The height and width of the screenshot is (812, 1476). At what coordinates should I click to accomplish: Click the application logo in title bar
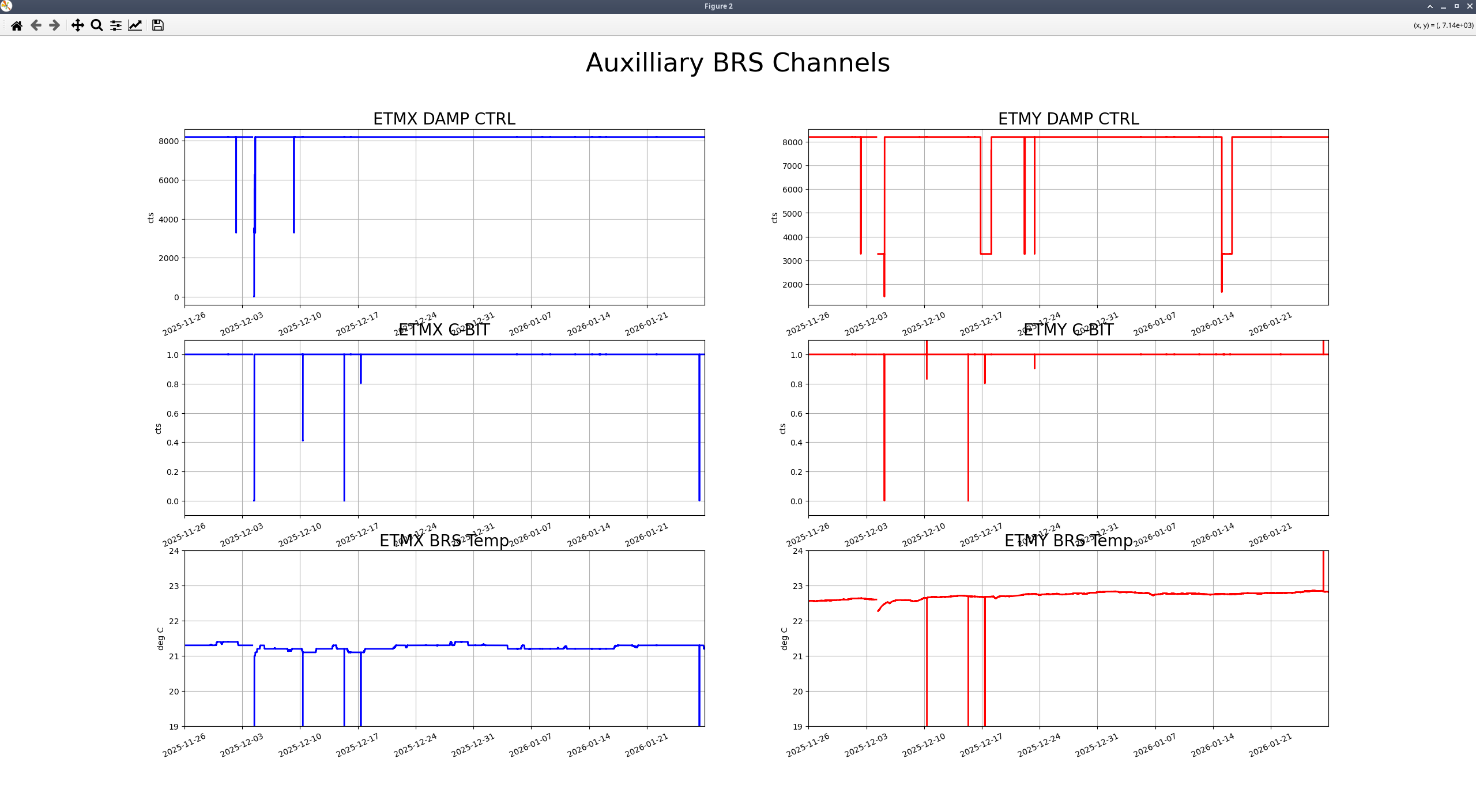6,6
